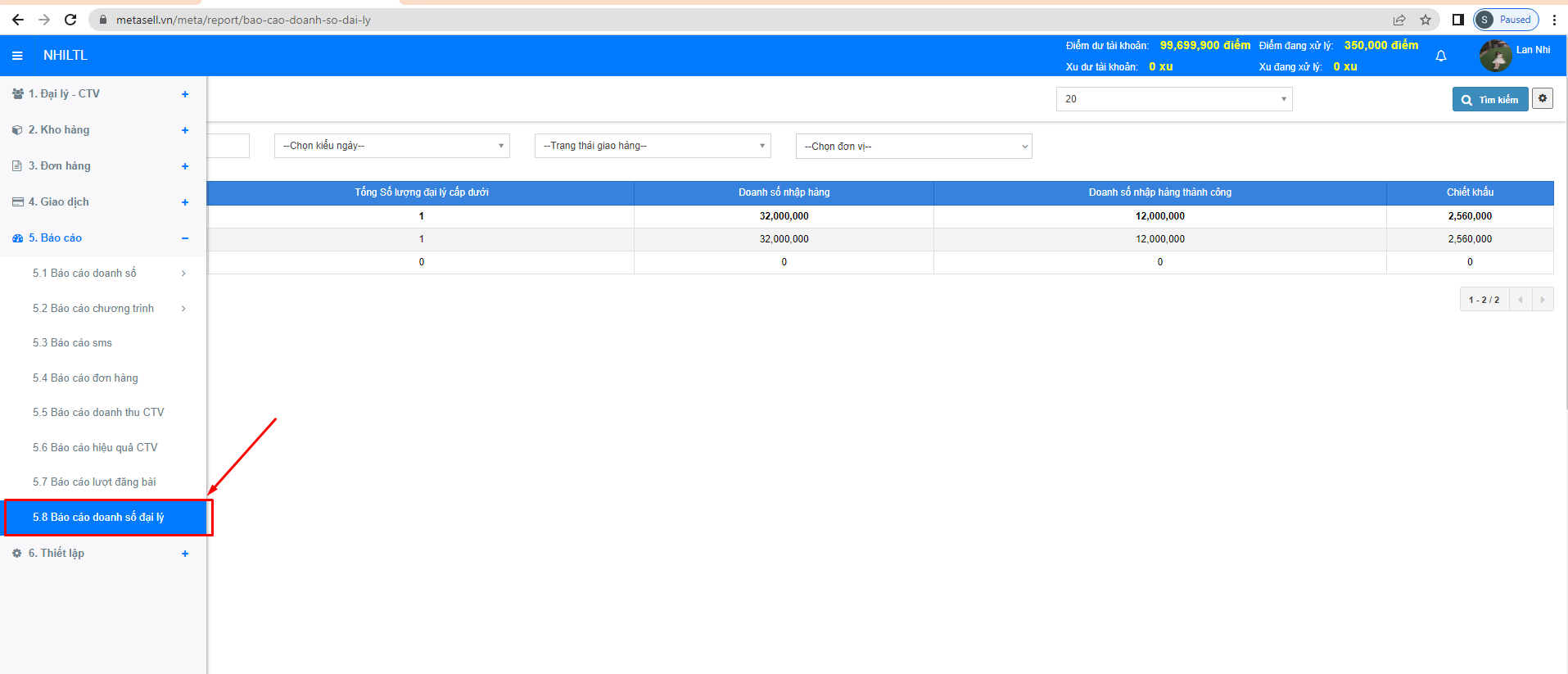Click the browser share icon

(x=1399, y=20)
